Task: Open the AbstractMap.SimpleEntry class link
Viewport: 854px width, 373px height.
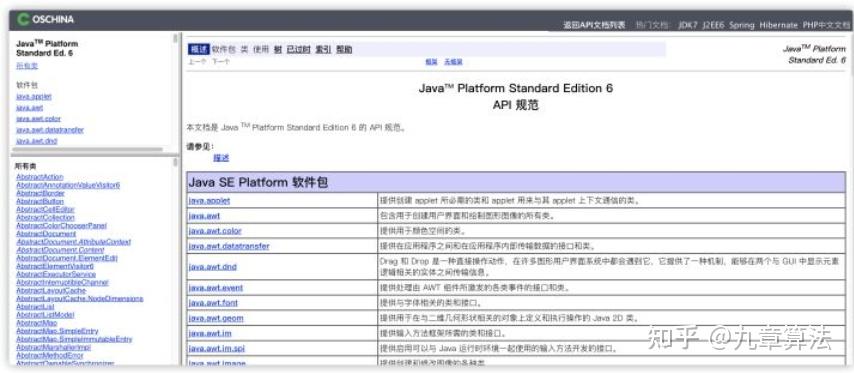Action: pyautogui.click(x=57, y=331)
